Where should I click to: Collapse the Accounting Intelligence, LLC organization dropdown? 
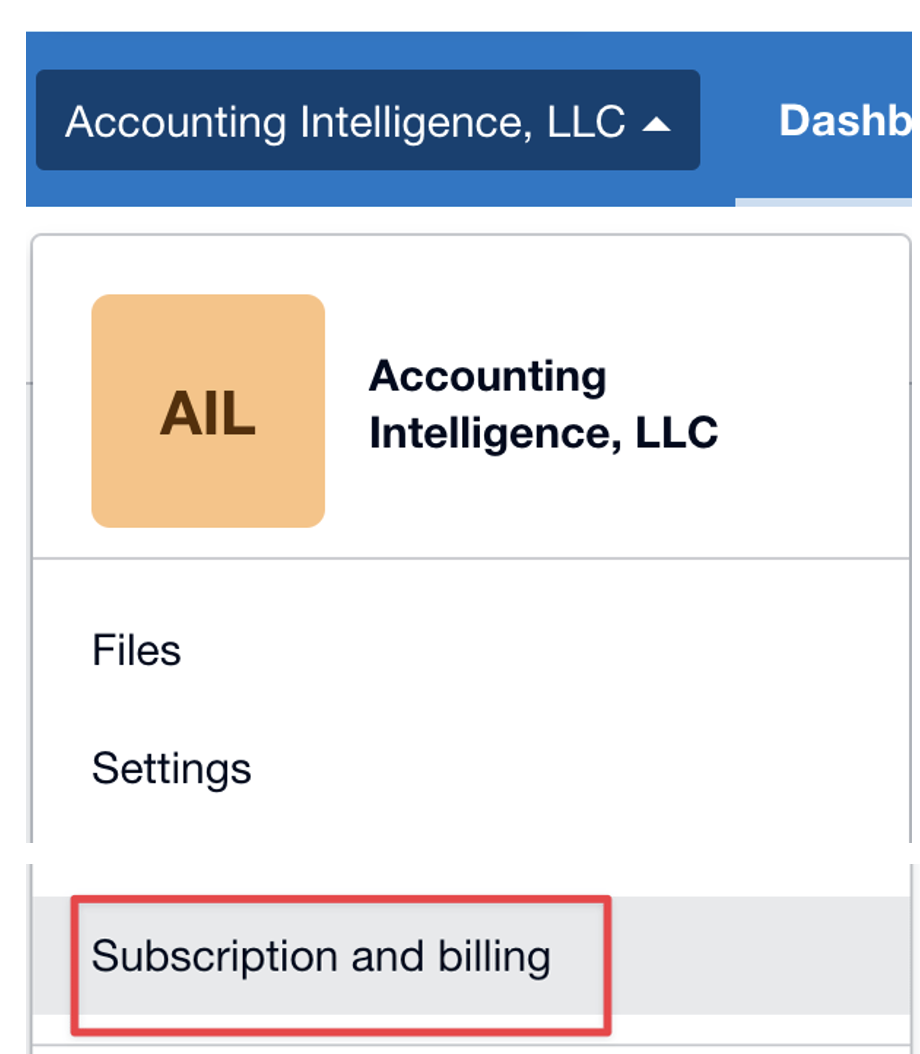click(368, 120)
